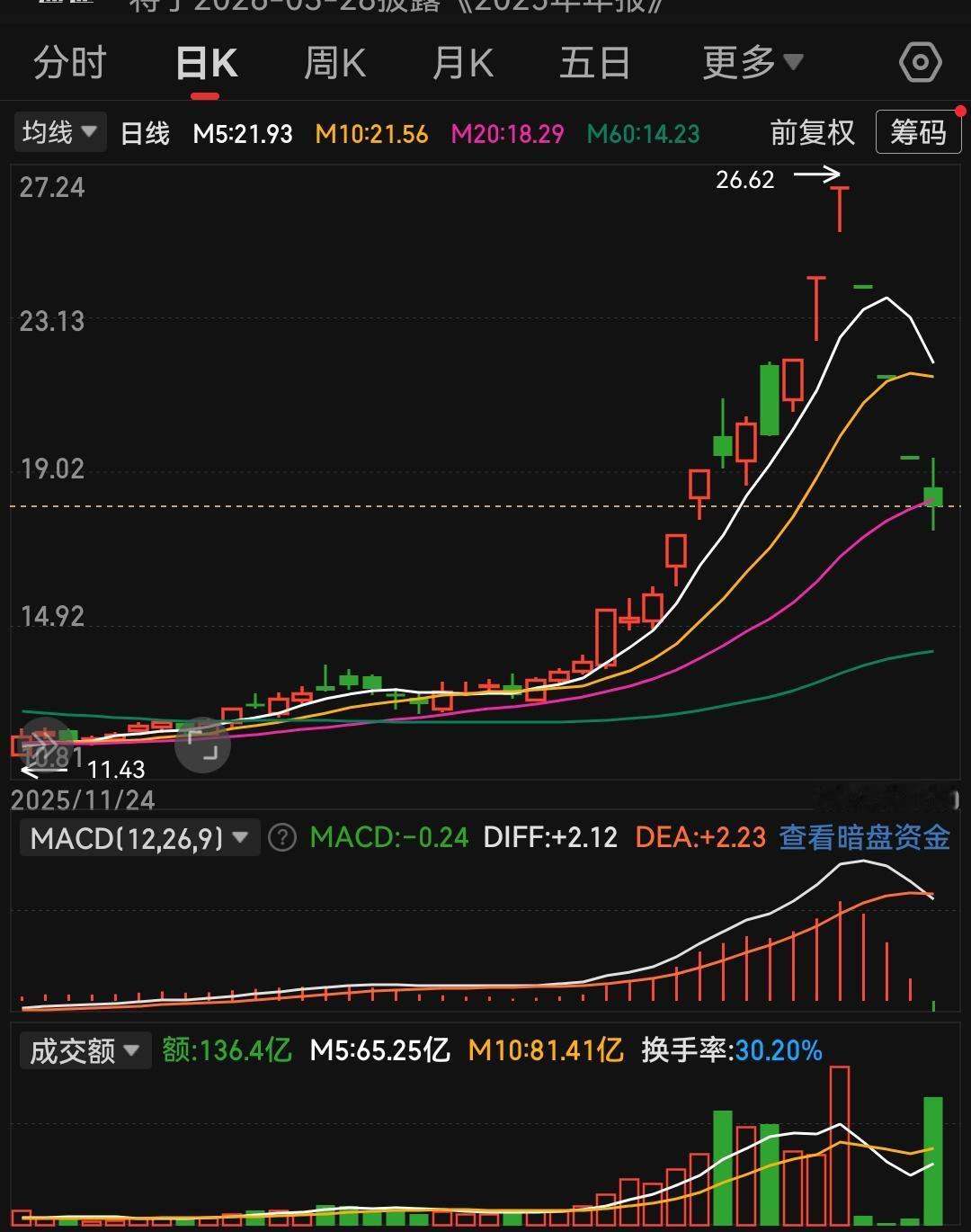Open chart settings via hexagon gear icon
This screenshot has height=1232, width=971.
919,62
